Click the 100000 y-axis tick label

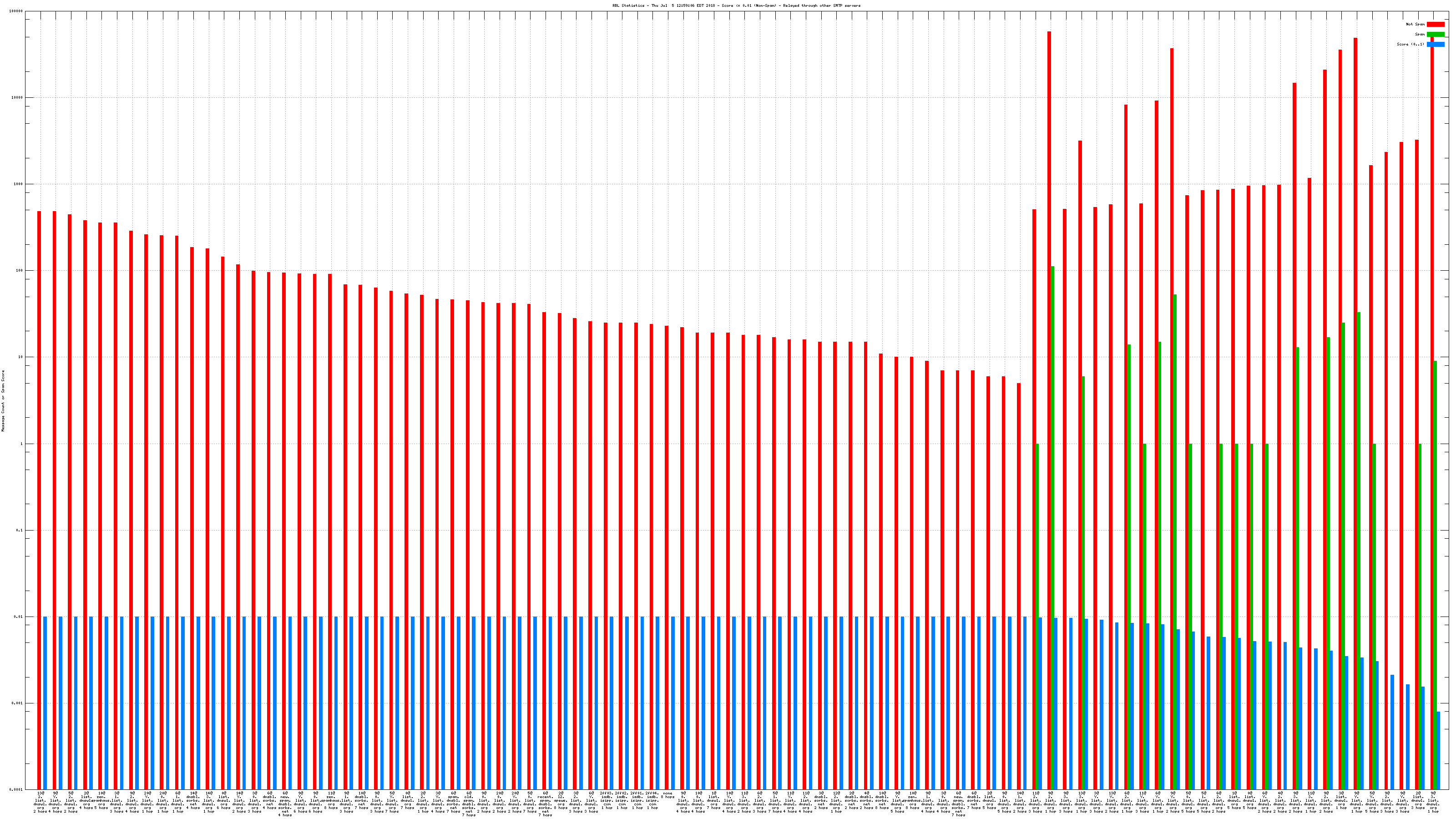(16, 11)
